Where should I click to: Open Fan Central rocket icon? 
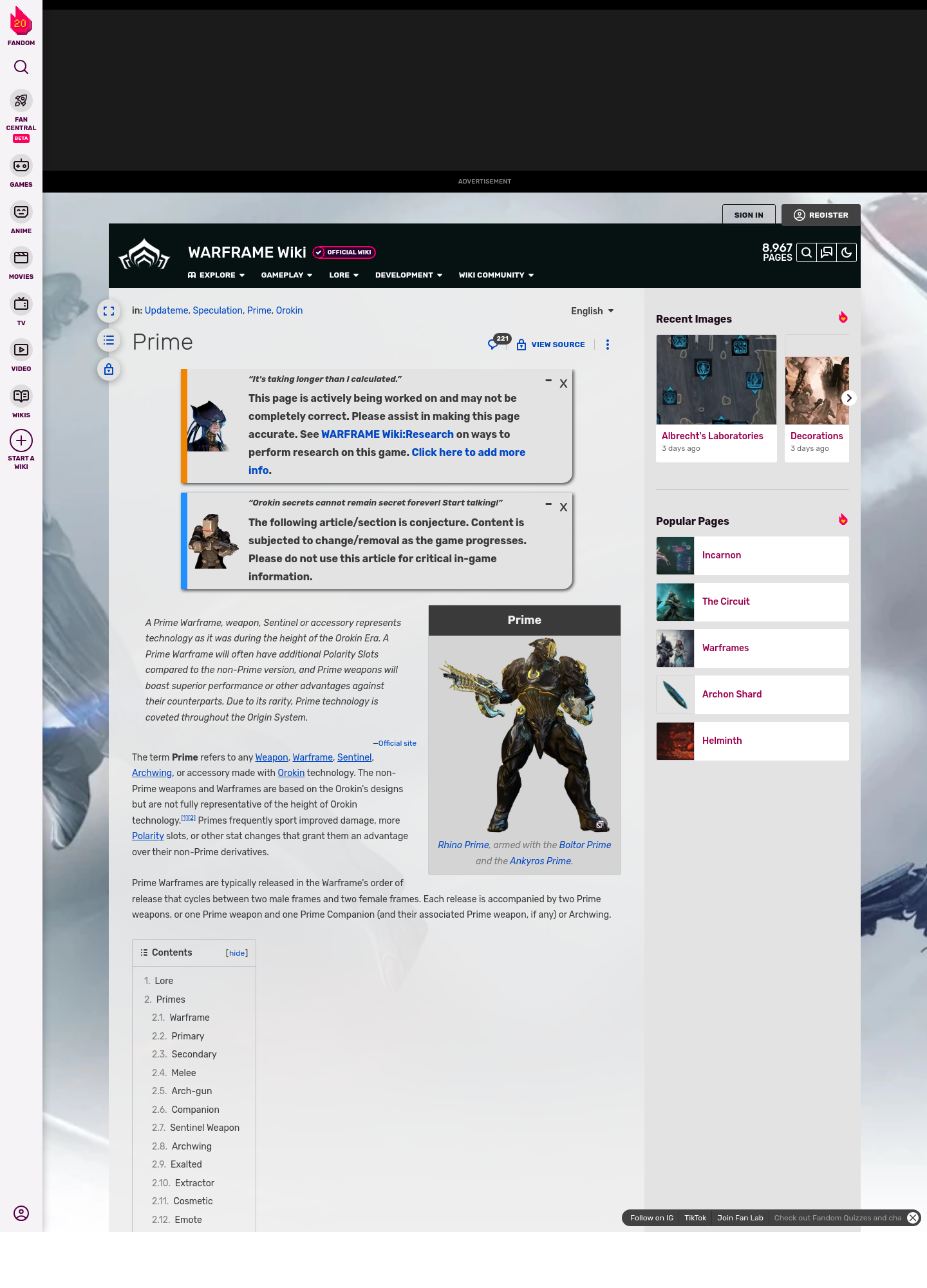pos(21,101)
